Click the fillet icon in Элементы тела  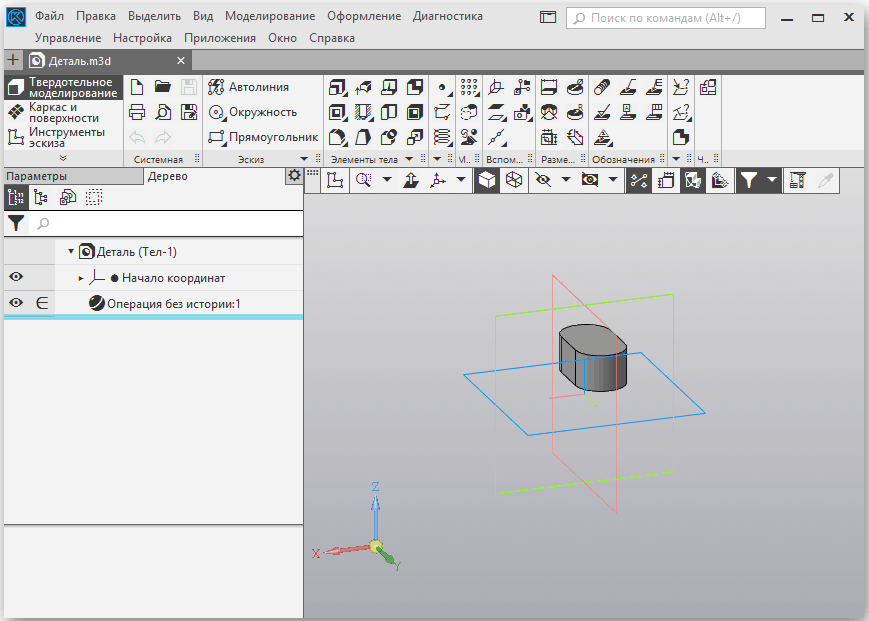point(337,137)
